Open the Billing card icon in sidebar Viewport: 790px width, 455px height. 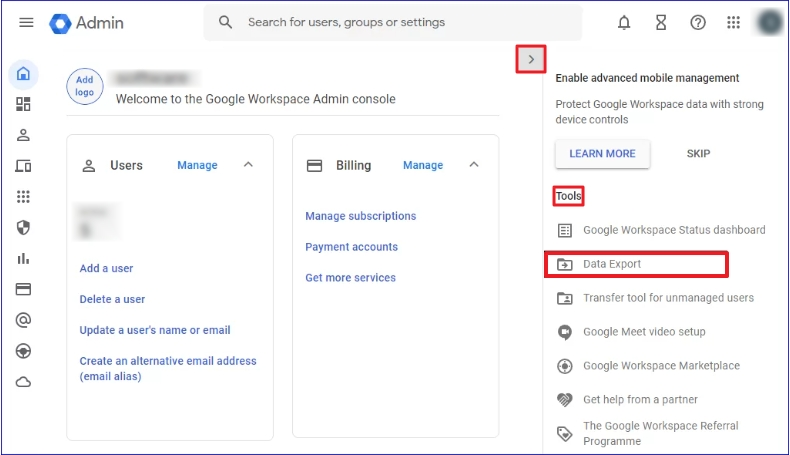pos(23,289)
